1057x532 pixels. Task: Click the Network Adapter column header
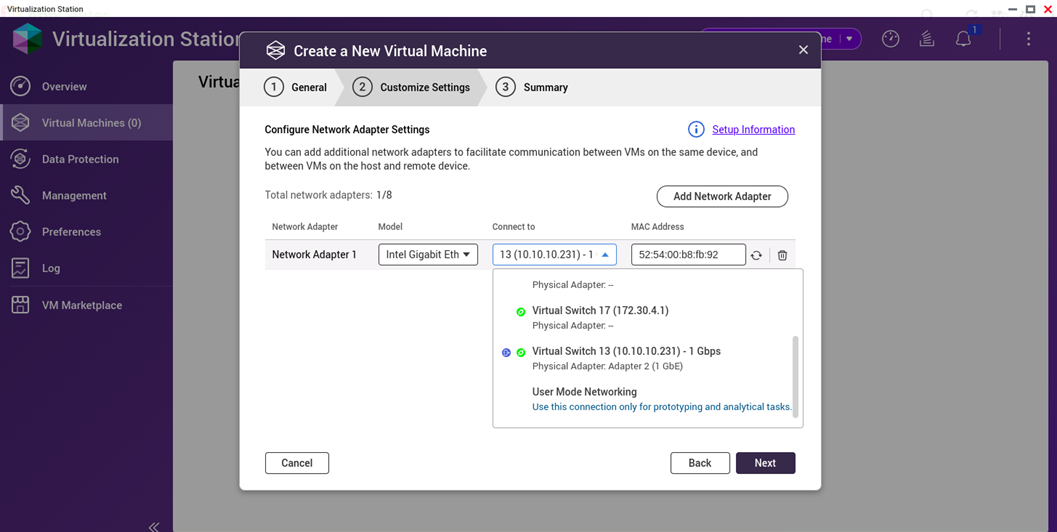305,227
